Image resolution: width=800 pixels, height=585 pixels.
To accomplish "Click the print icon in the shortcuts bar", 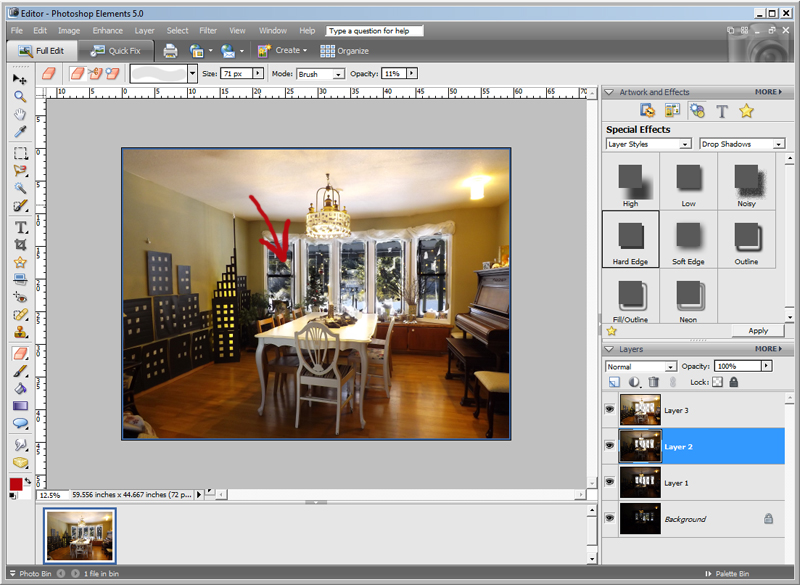I will point(170,51).
